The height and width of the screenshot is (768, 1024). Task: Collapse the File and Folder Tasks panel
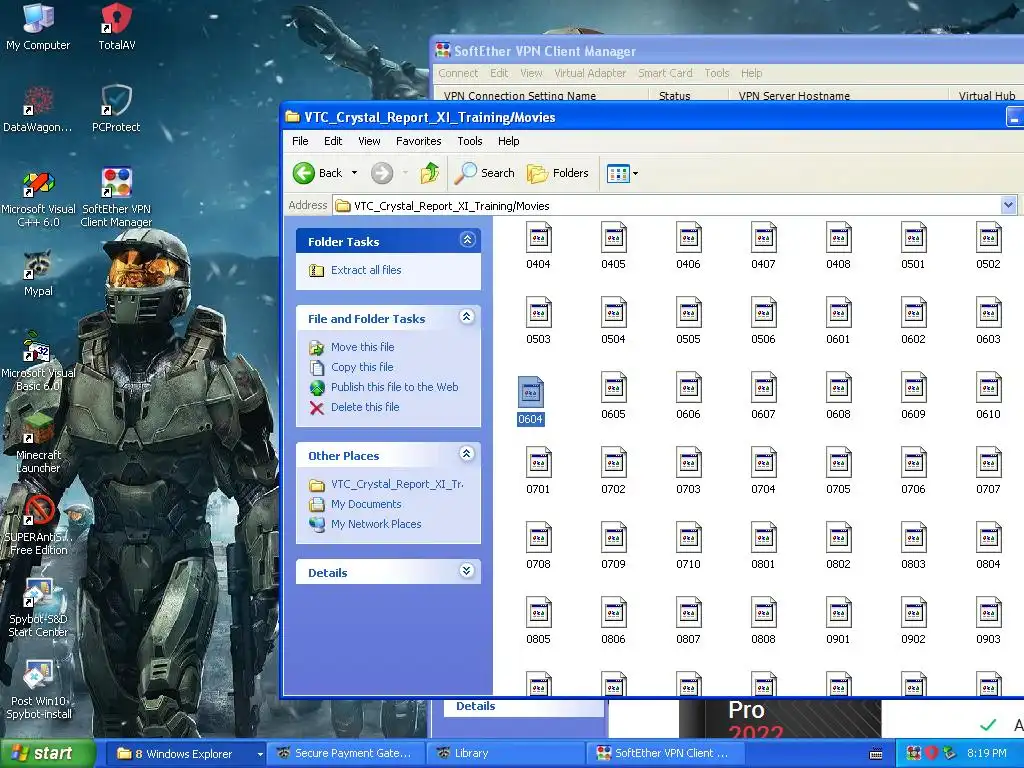[x=467, y=317]
